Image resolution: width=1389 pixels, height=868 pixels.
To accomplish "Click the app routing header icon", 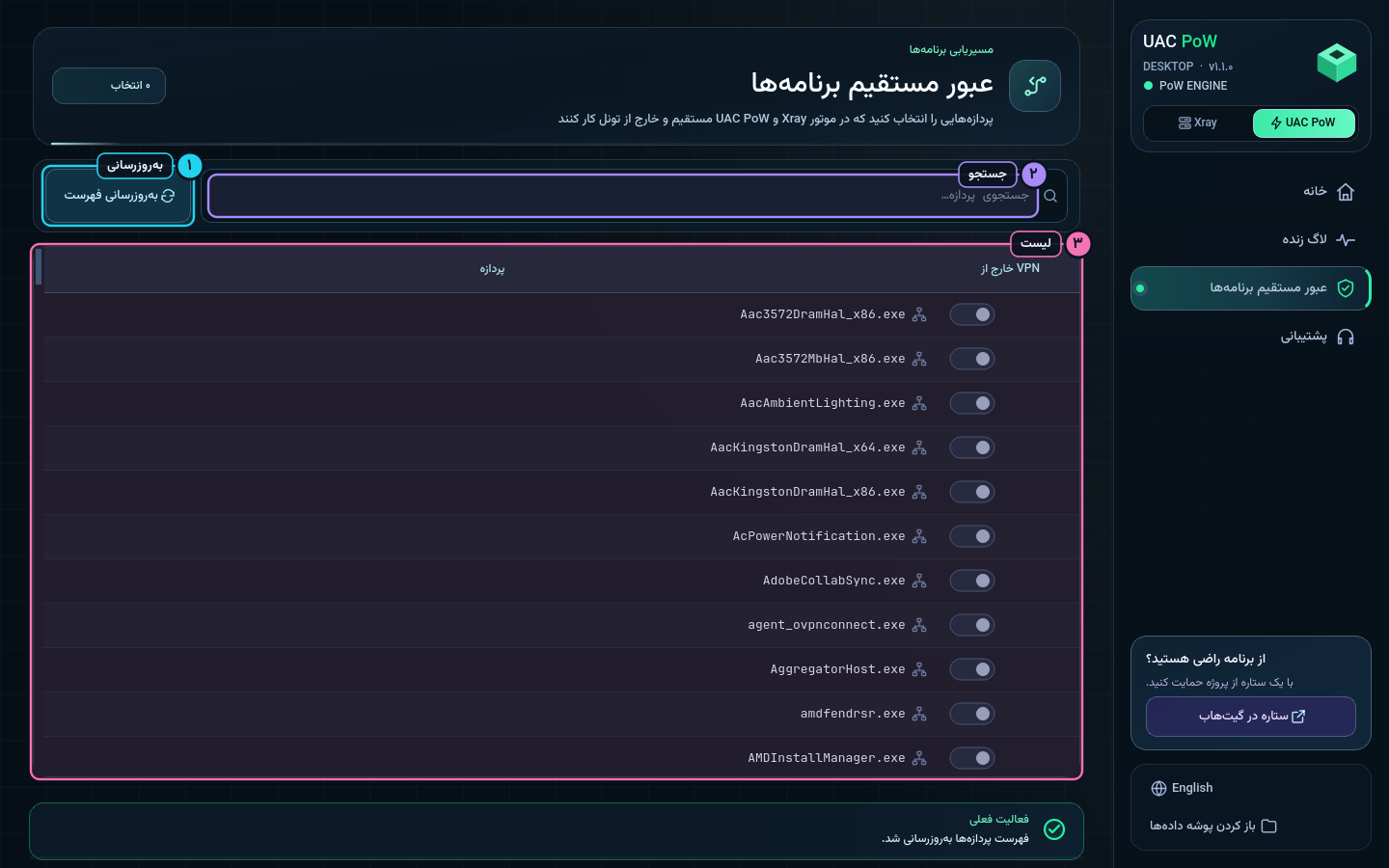I will coord(1035,86).
